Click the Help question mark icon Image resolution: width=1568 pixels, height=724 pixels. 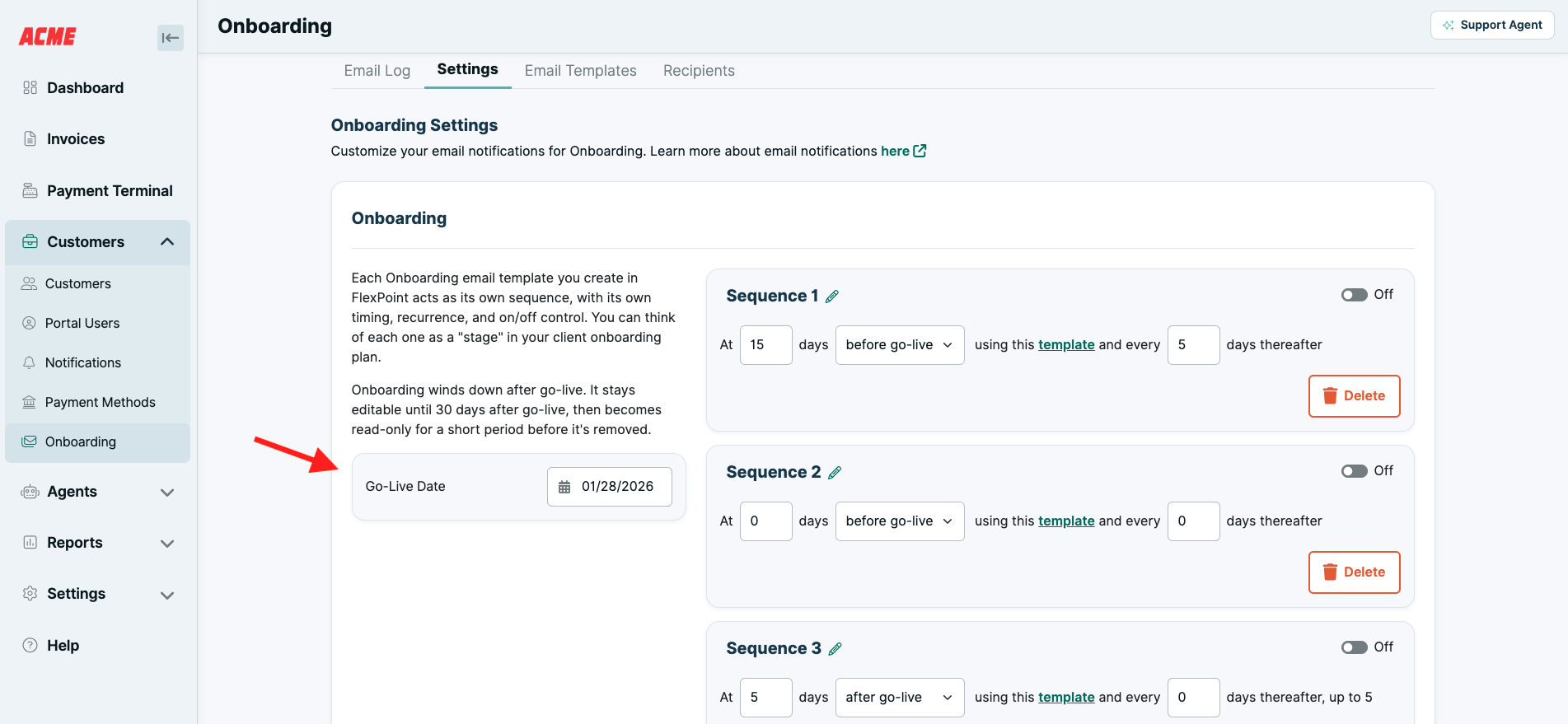(x=30, y=646)
